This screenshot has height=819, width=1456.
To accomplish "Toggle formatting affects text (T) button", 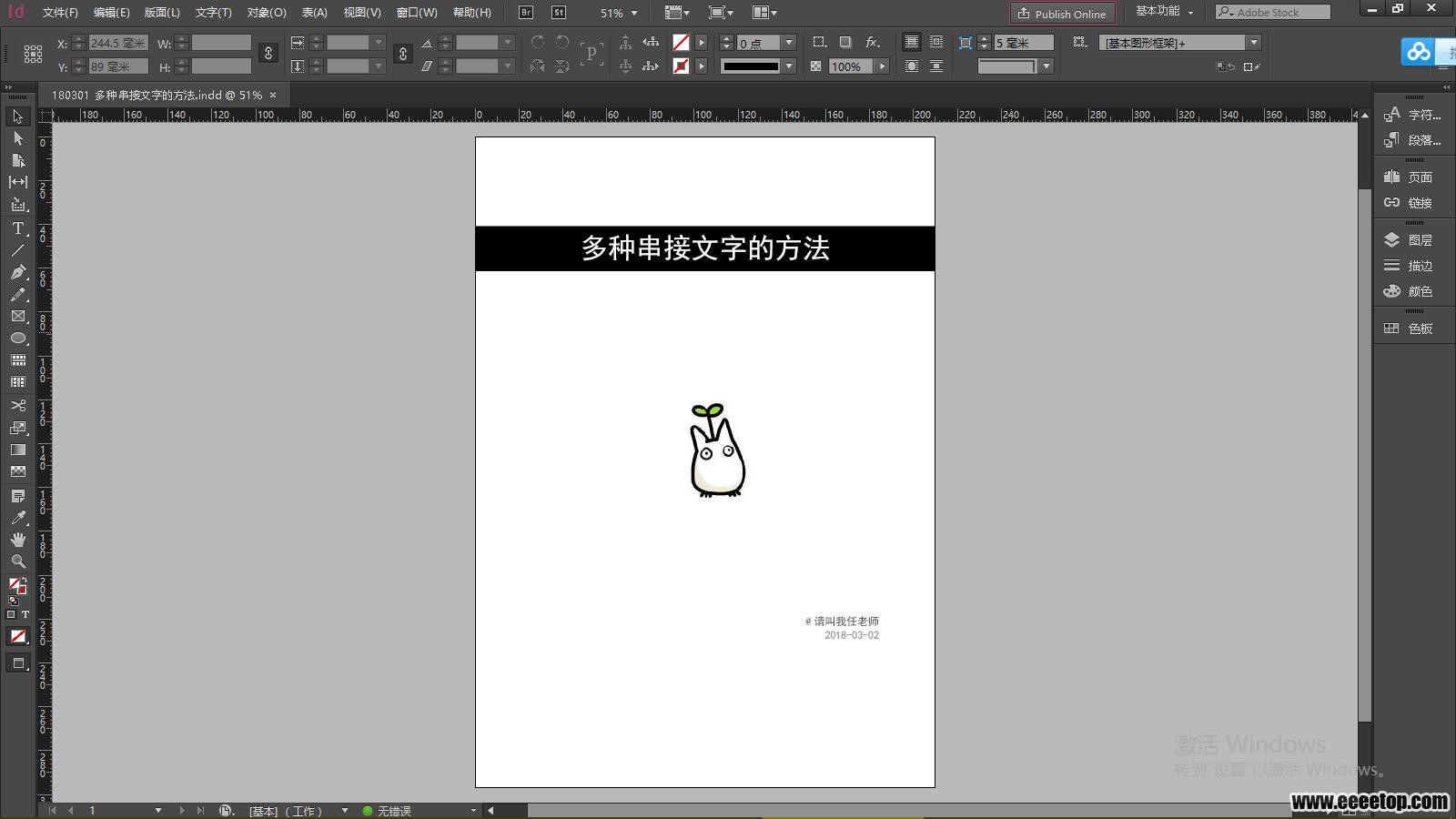I will coord(25,615).
